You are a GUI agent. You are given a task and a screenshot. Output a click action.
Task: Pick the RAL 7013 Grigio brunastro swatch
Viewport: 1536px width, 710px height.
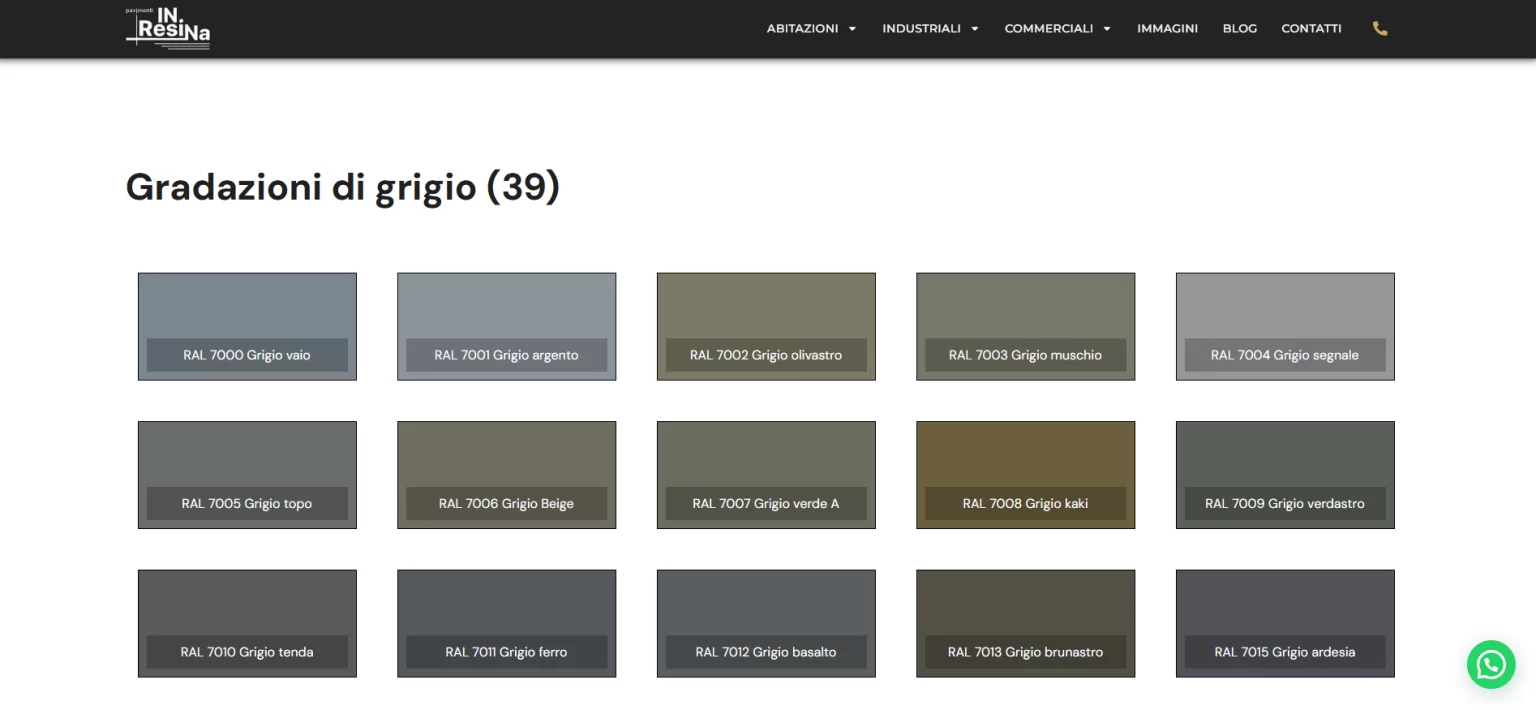[x=1025, y=623]
